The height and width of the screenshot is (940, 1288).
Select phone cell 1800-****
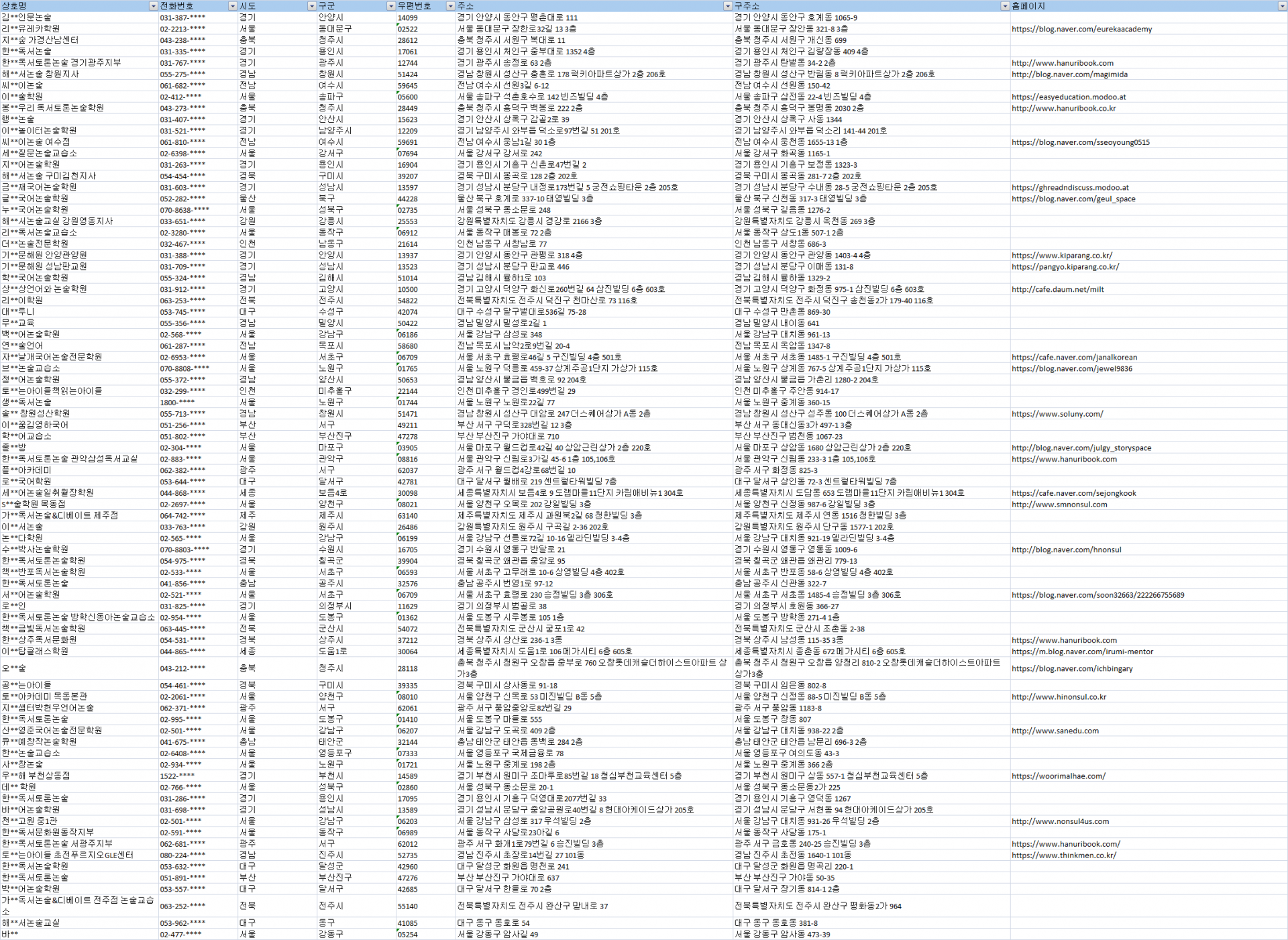point(177,403)
